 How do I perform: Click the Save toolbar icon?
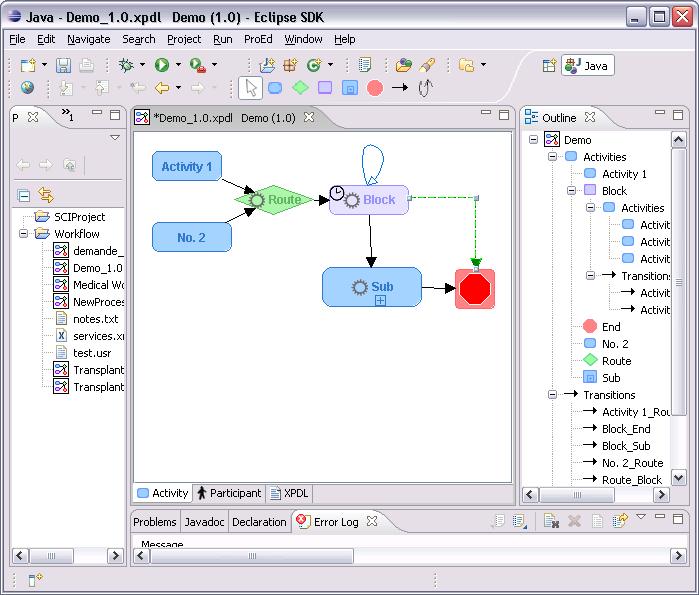click(x=63, y=65)
